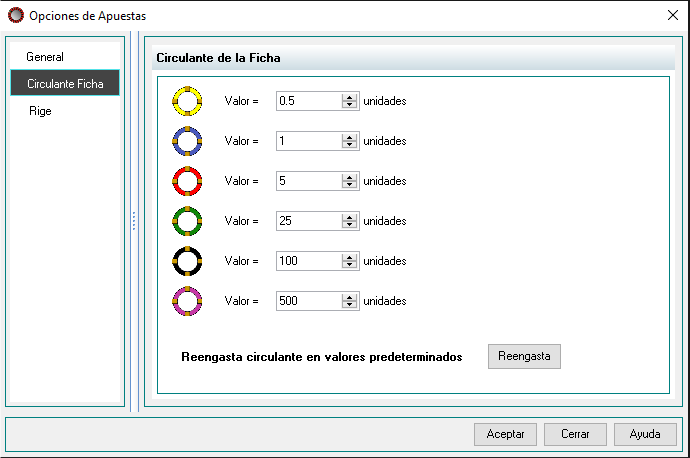Confirm with the Aceptar button
Image resolution: width=690 pixels, height=458 pixels.
tap(505, 434)
